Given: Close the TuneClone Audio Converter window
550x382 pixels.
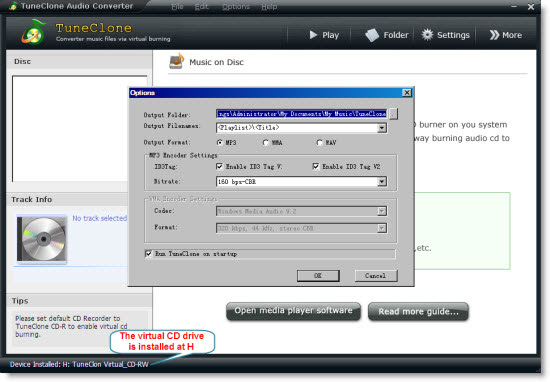Looking at the screenshot, I should point(531,7).
